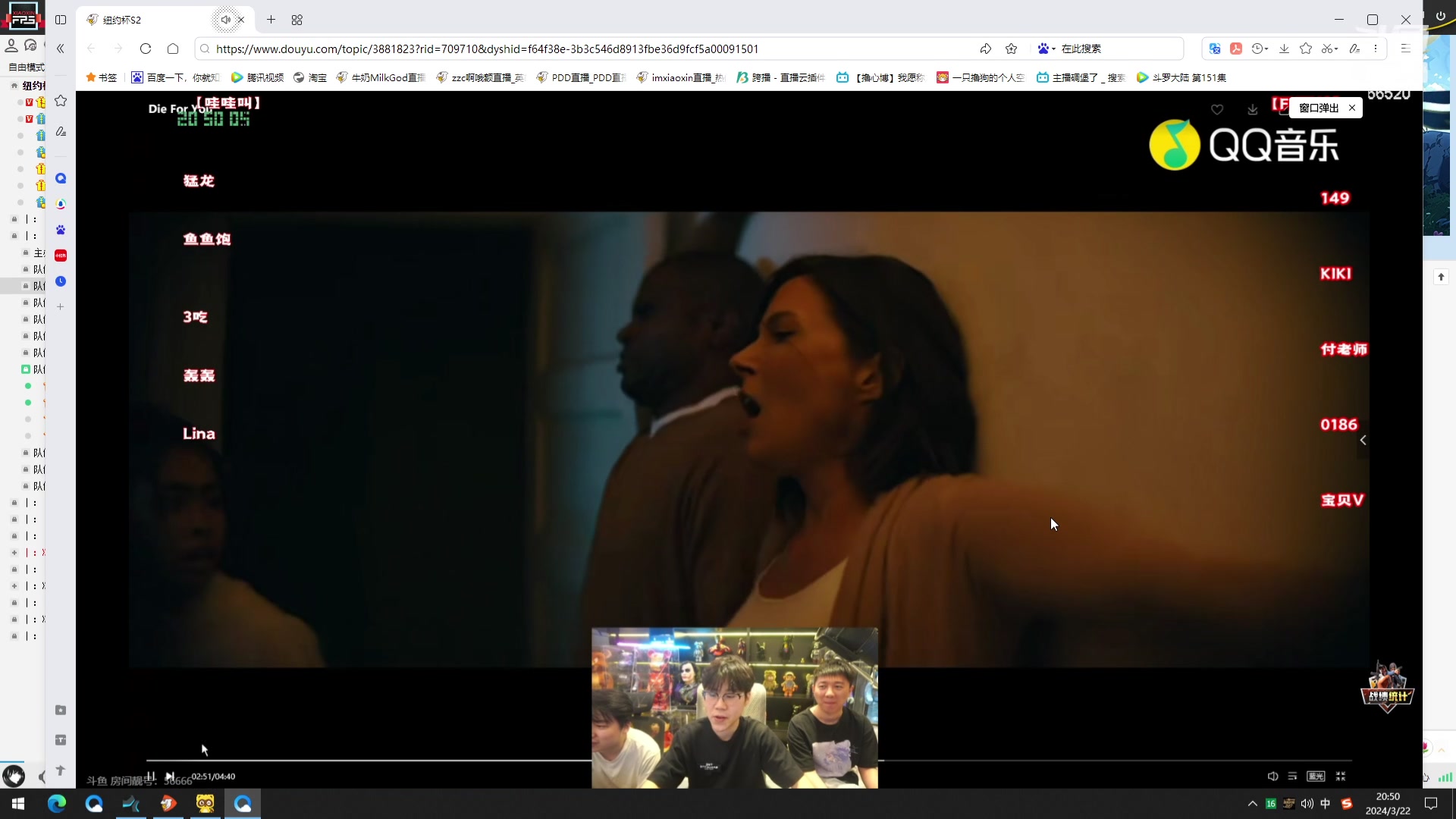1456x819 pixels.
Task: Open the 斗罗大陆 第151集 bookmark
Action: coord(1181,77)
